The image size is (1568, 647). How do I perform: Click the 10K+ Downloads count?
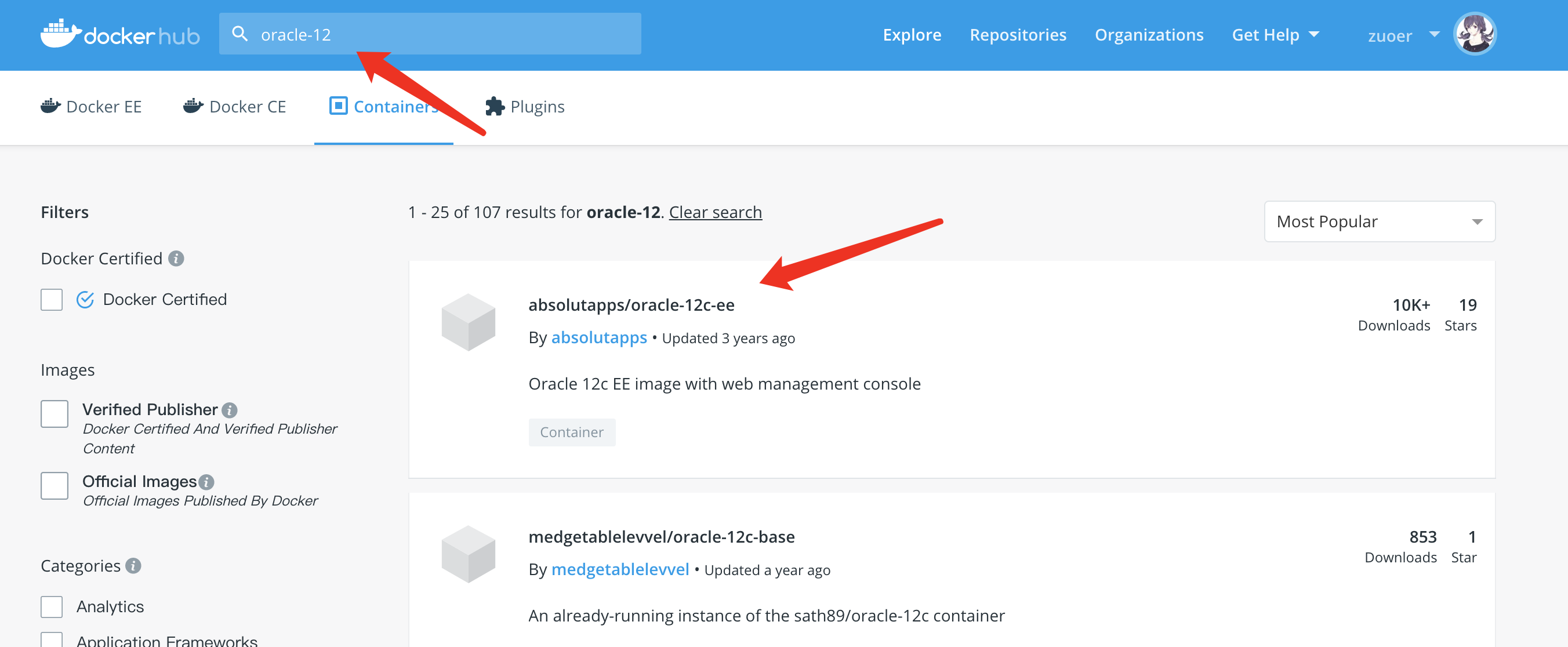[1394, 315]
